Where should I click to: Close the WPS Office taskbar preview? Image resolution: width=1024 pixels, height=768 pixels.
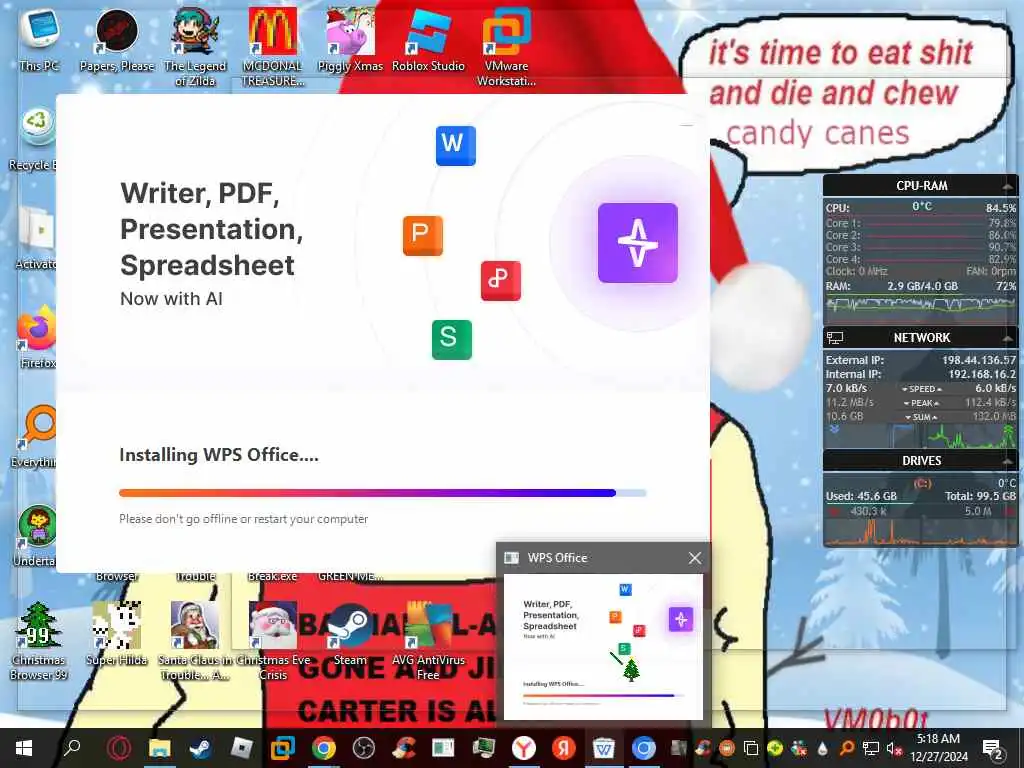click(x=695, y=558)
